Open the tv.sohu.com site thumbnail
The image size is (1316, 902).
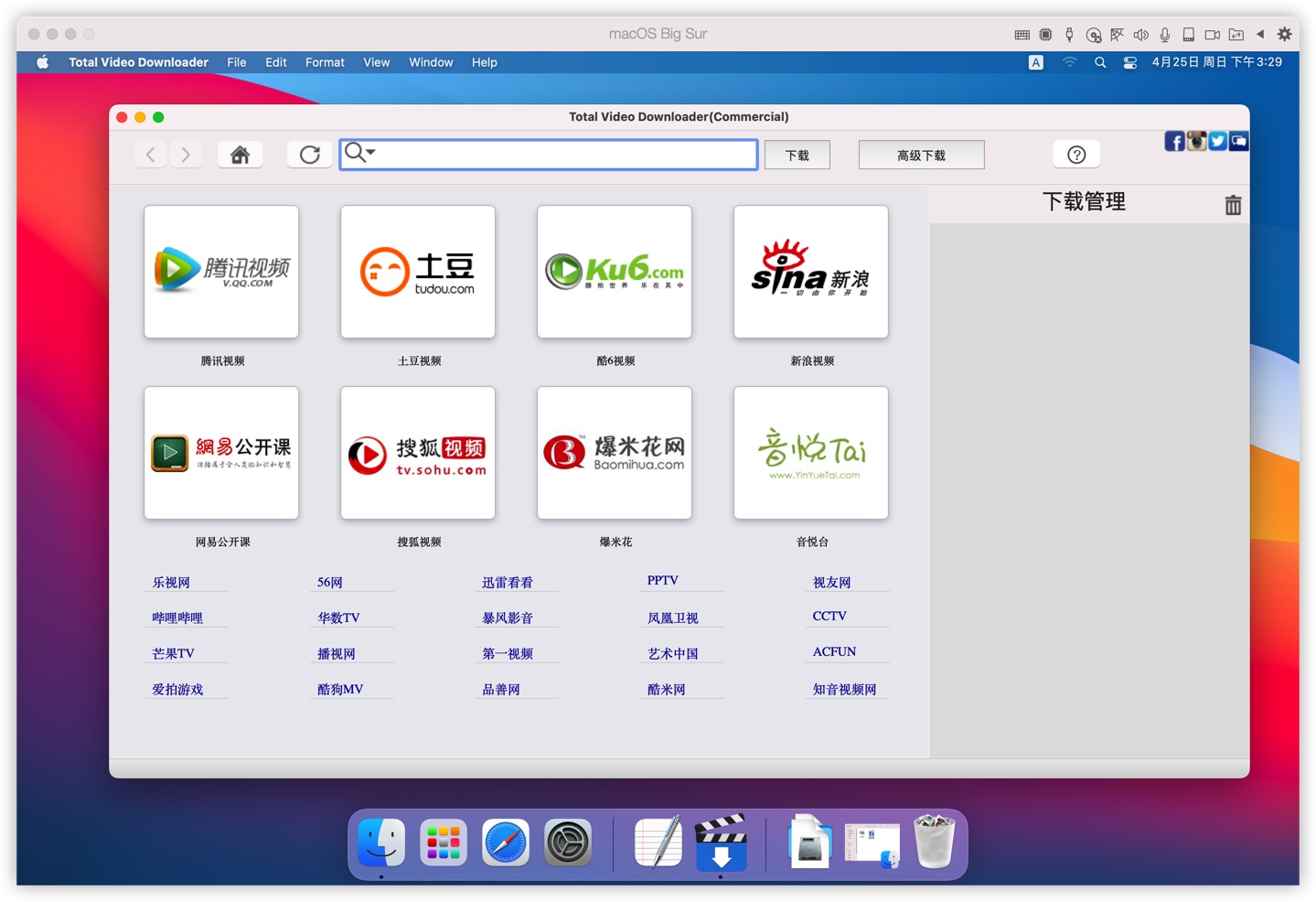pos(418,453)
